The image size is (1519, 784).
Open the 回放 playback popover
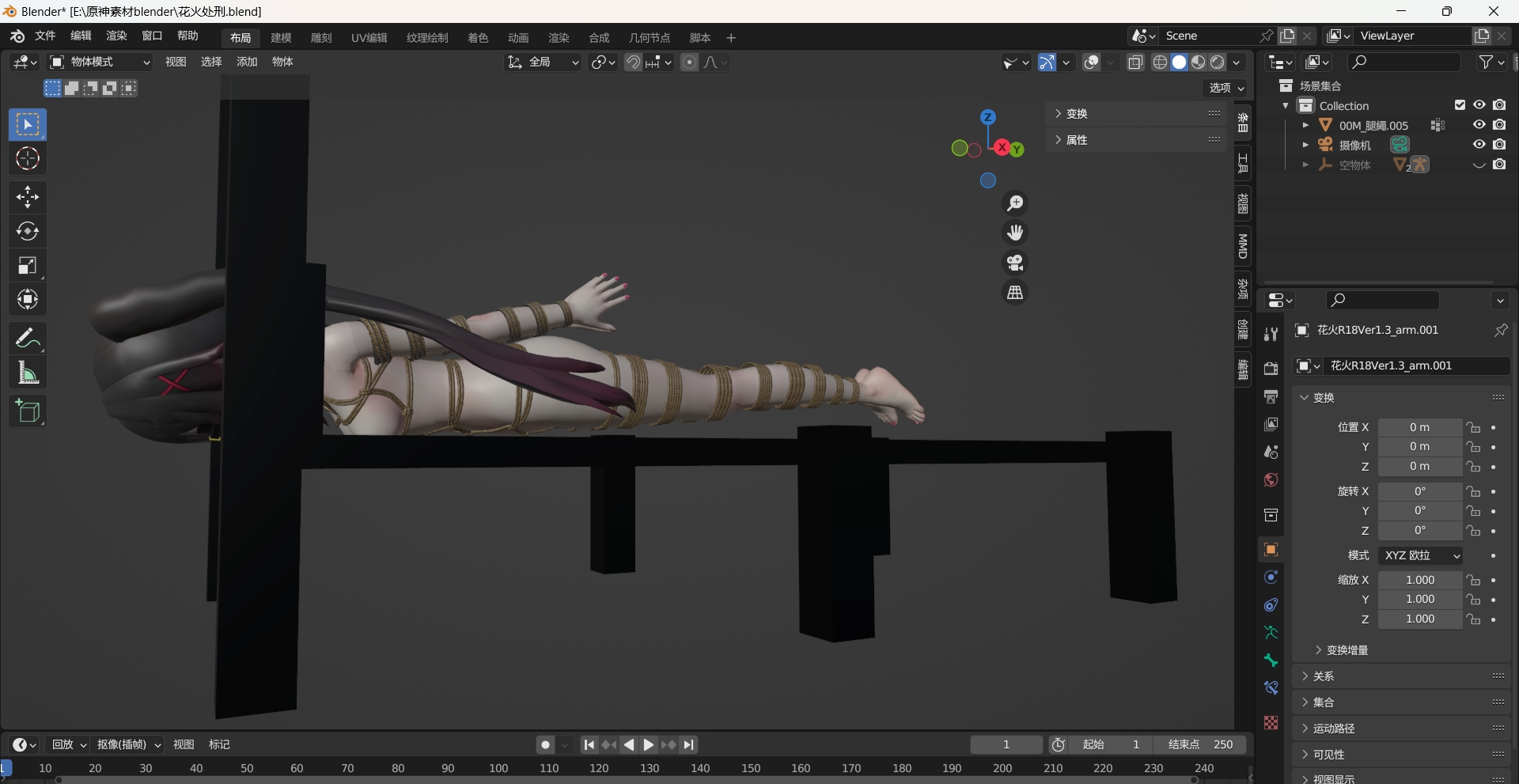[69, 744]
